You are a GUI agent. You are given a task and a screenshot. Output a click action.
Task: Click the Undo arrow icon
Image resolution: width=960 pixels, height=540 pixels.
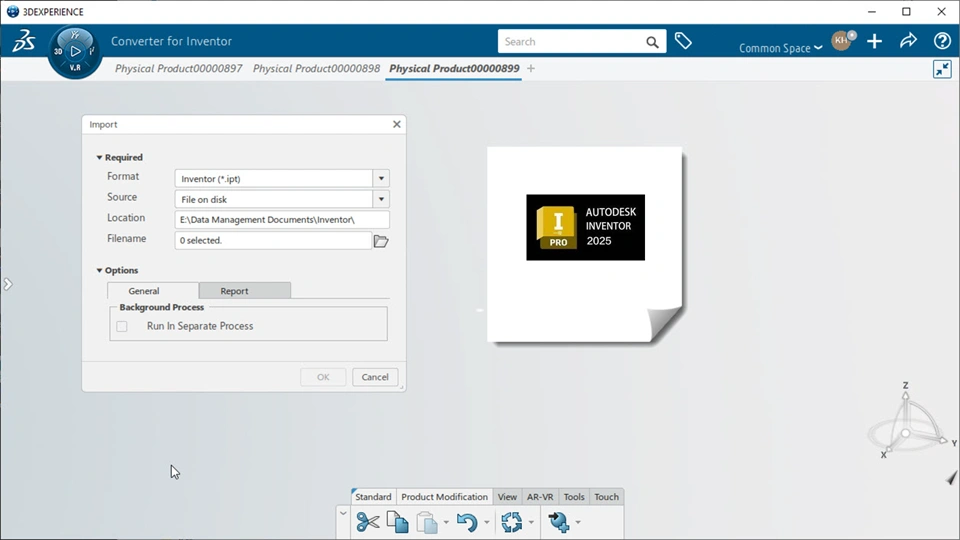click(467, 522)
